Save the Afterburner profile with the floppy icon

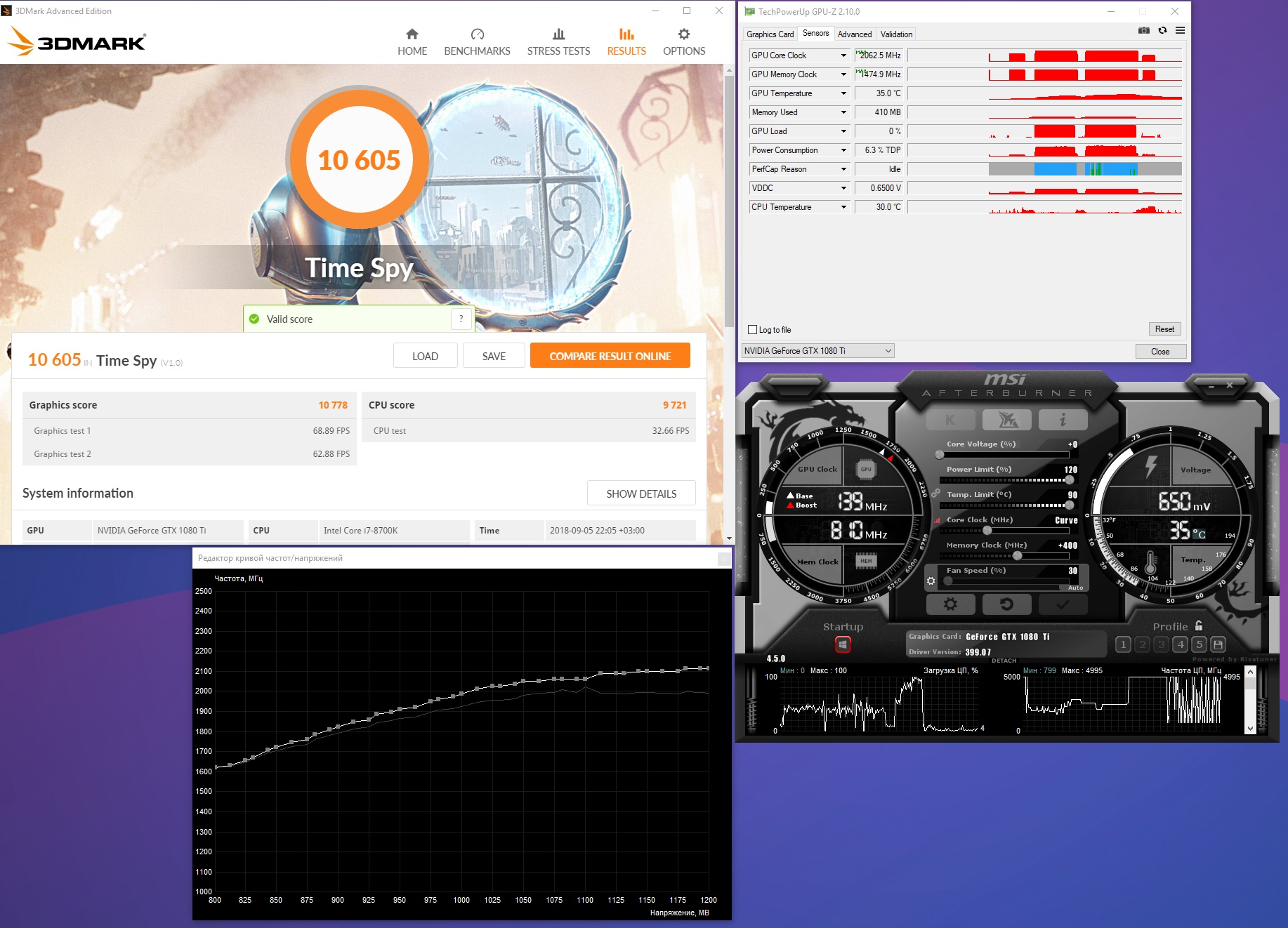click(1218, 644)
